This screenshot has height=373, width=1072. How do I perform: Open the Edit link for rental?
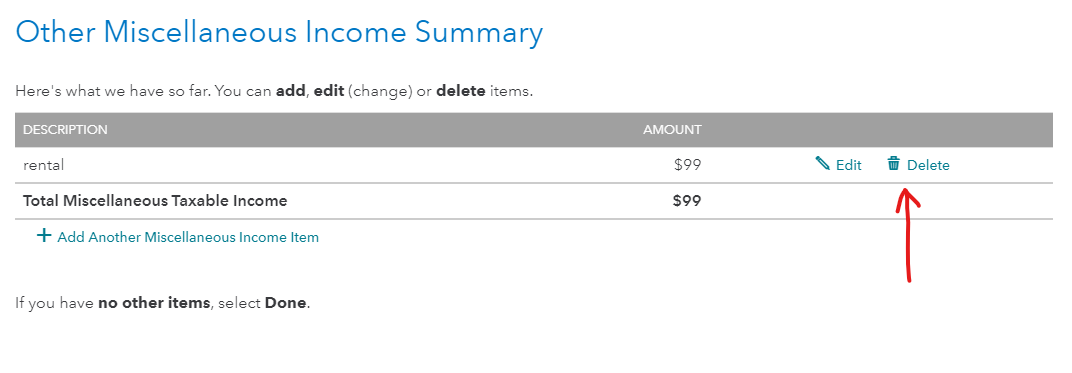848,165
